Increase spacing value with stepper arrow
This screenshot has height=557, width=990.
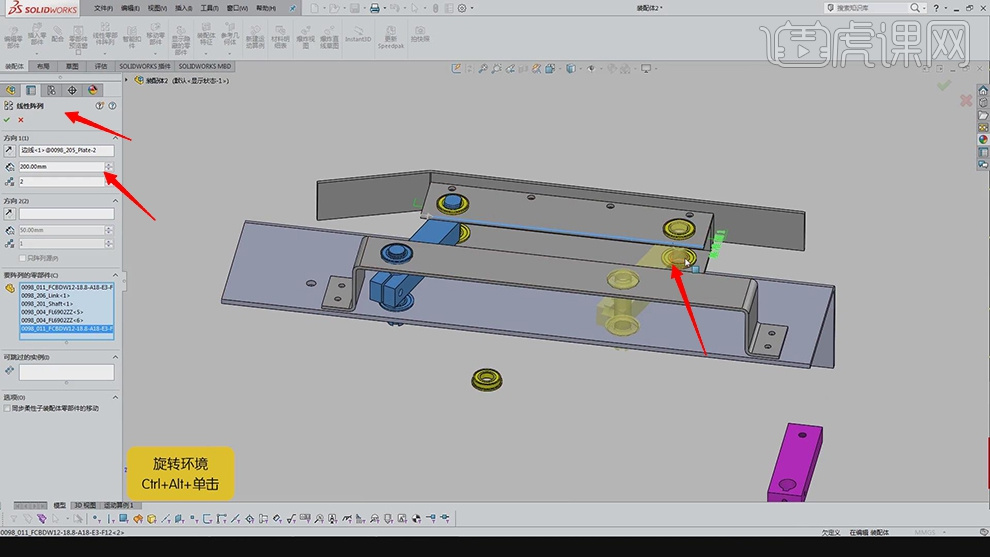(x=110, y=163)
